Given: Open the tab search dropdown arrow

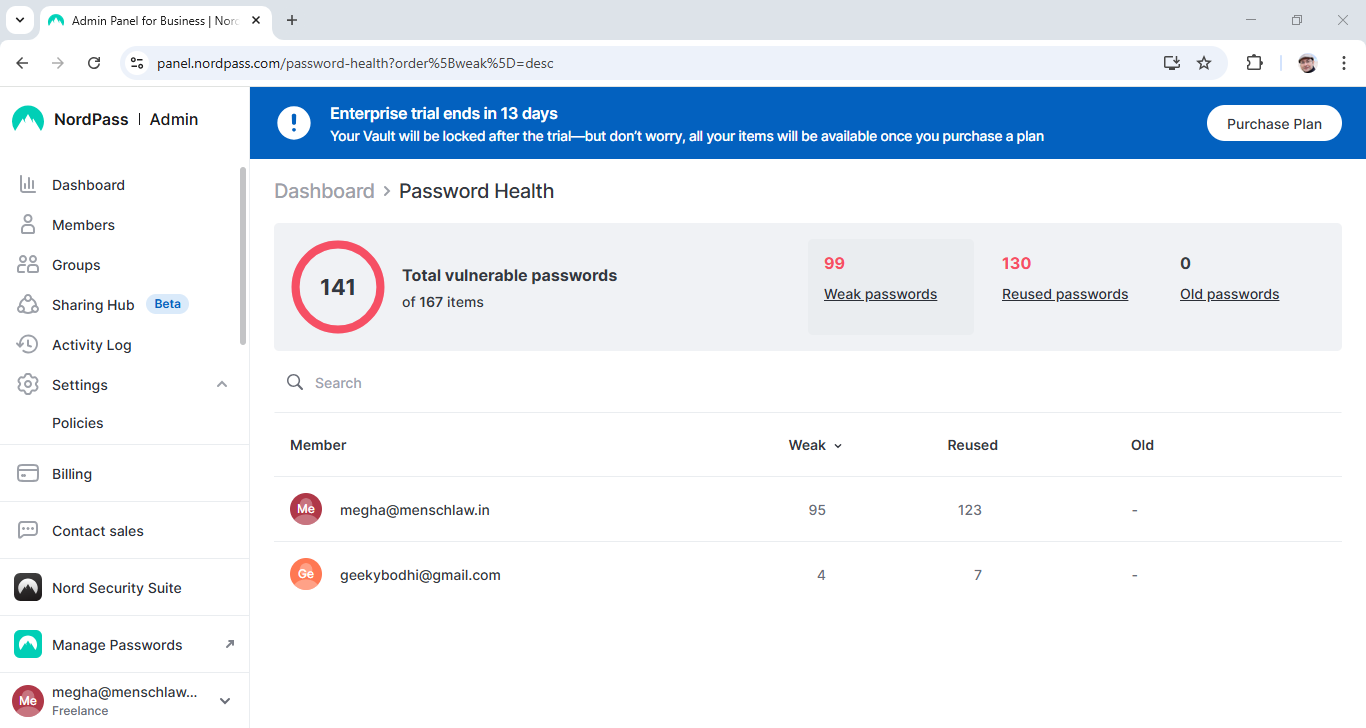Looking at the screenshot, I should pos(19,20).
